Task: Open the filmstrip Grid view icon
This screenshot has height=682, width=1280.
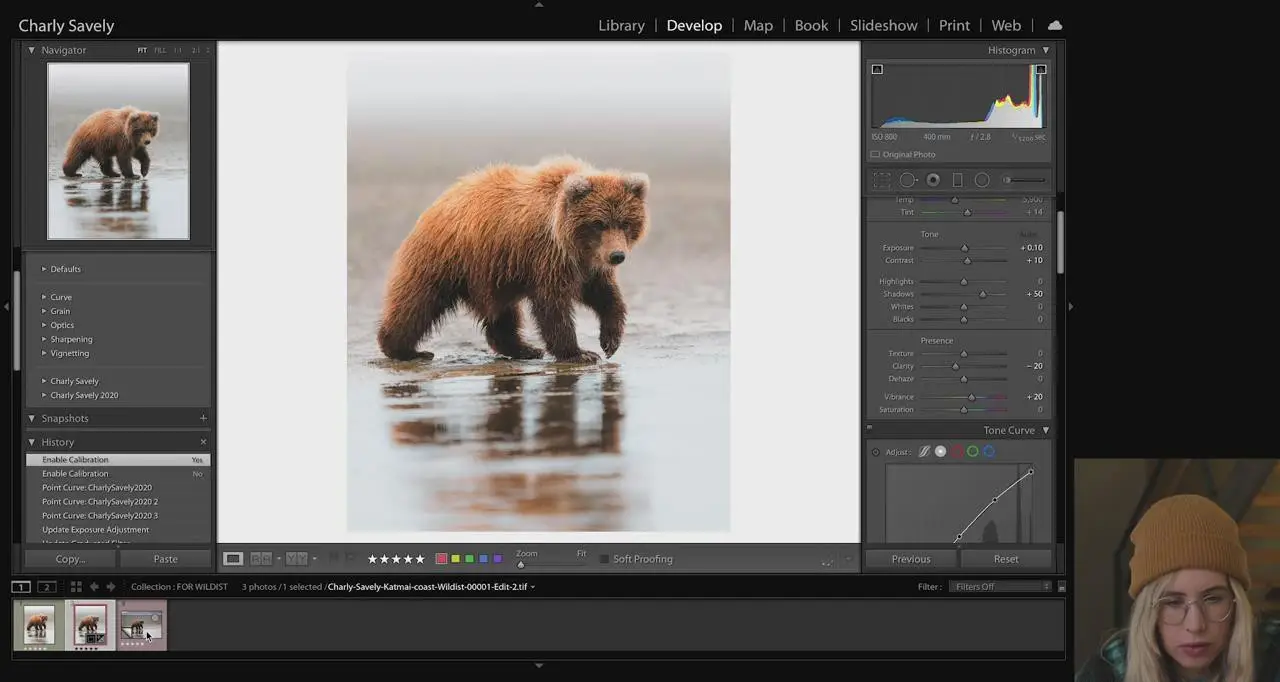Action: click(x=75, y=587)
